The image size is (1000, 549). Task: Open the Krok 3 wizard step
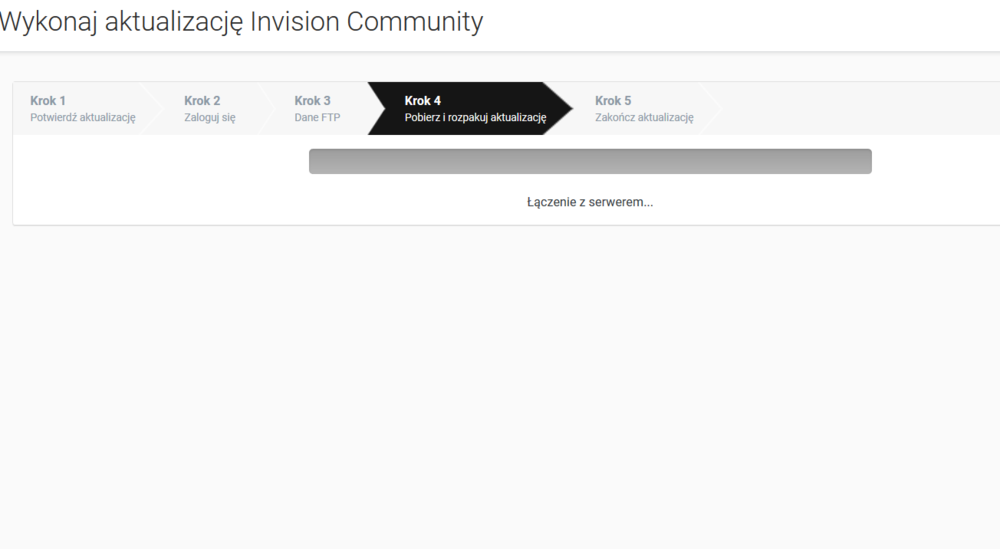coord(312,100)
